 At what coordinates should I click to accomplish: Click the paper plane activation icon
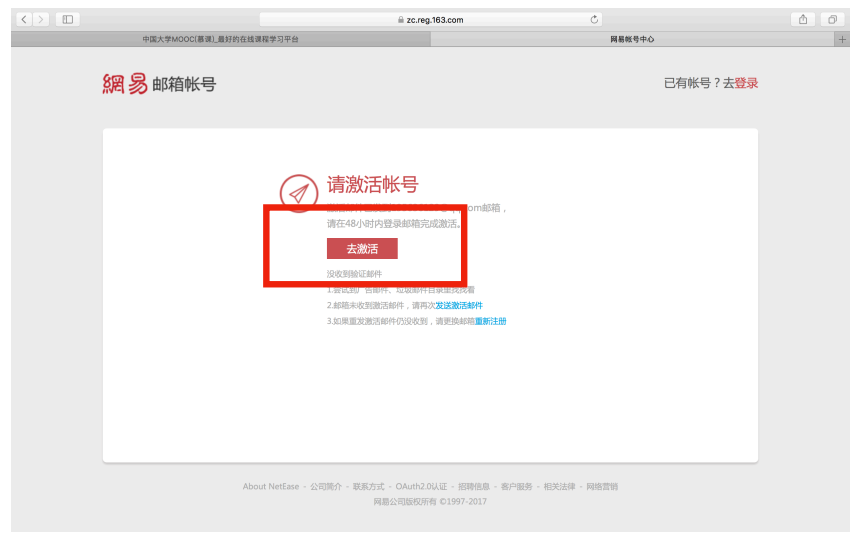(x=297, y=192)
